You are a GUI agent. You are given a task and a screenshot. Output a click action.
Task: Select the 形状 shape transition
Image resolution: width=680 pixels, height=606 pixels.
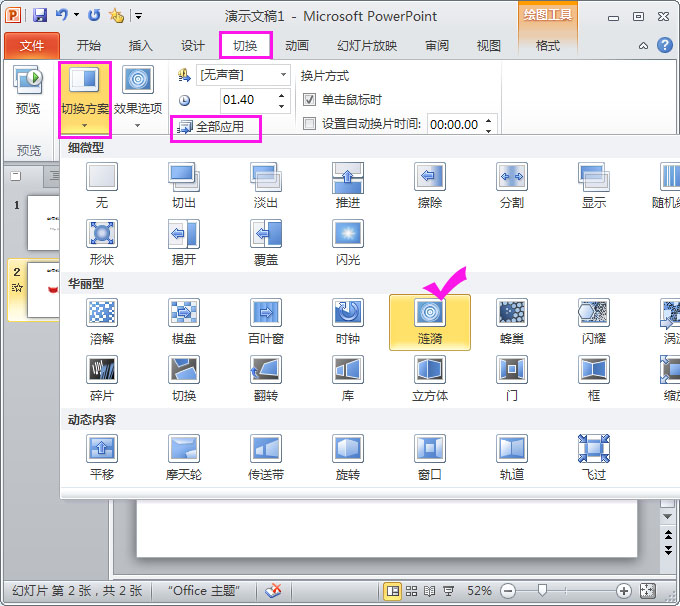tap(101, 242)
